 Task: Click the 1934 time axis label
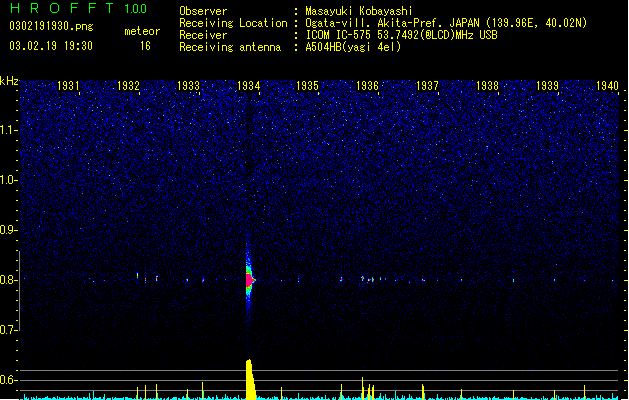tap(249, 86)
